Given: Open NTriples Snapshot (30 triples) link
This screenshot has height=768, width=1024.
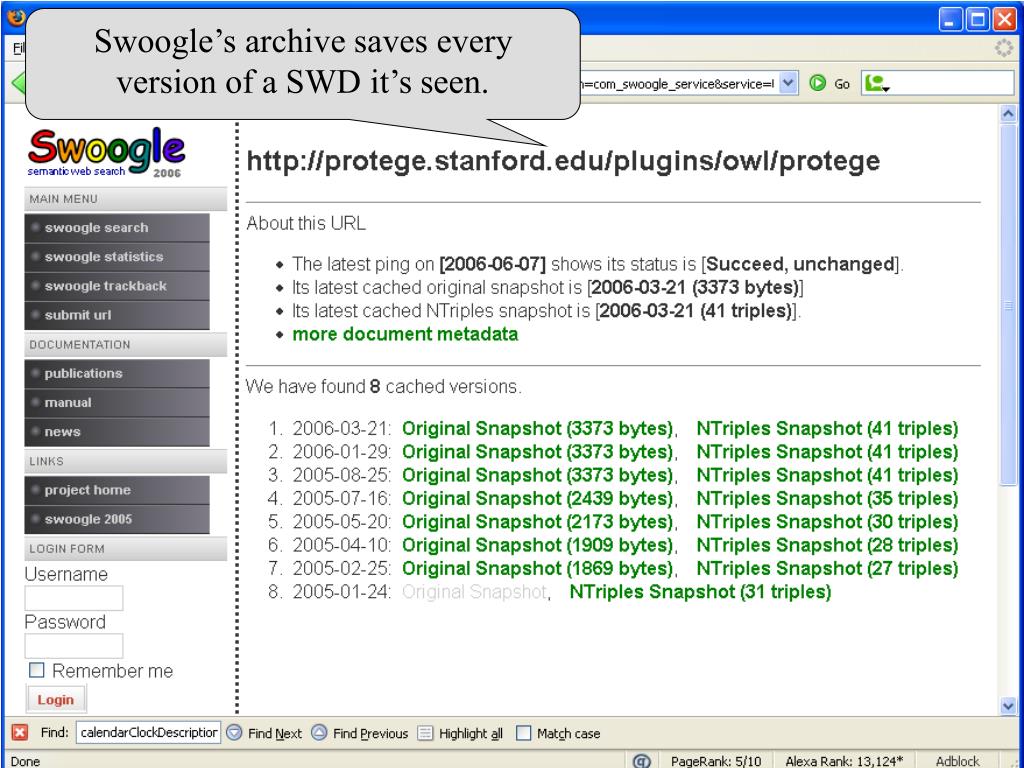Looking at the screenshot, I should coord(827,522).
